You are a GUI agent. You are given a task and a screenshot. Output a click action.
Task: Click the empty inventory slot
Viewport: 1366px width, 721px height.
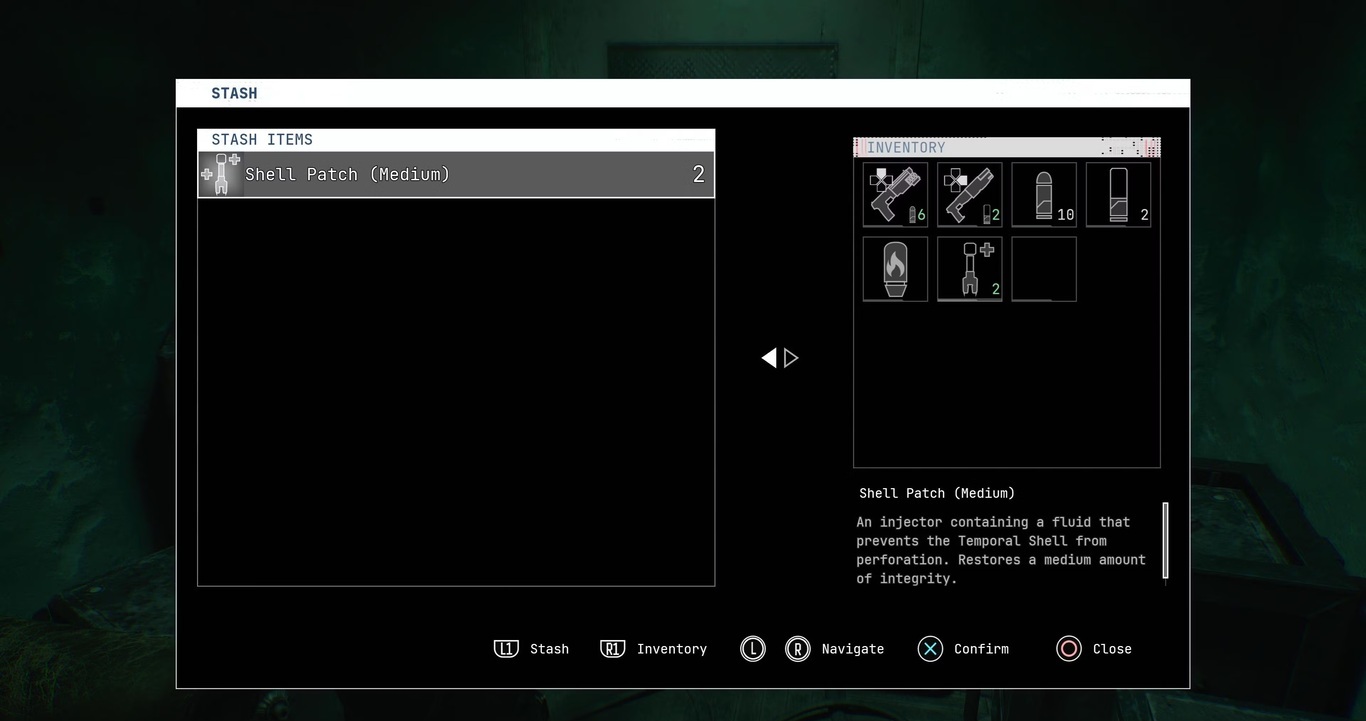pyautogui.click(x=1043, y=269)
